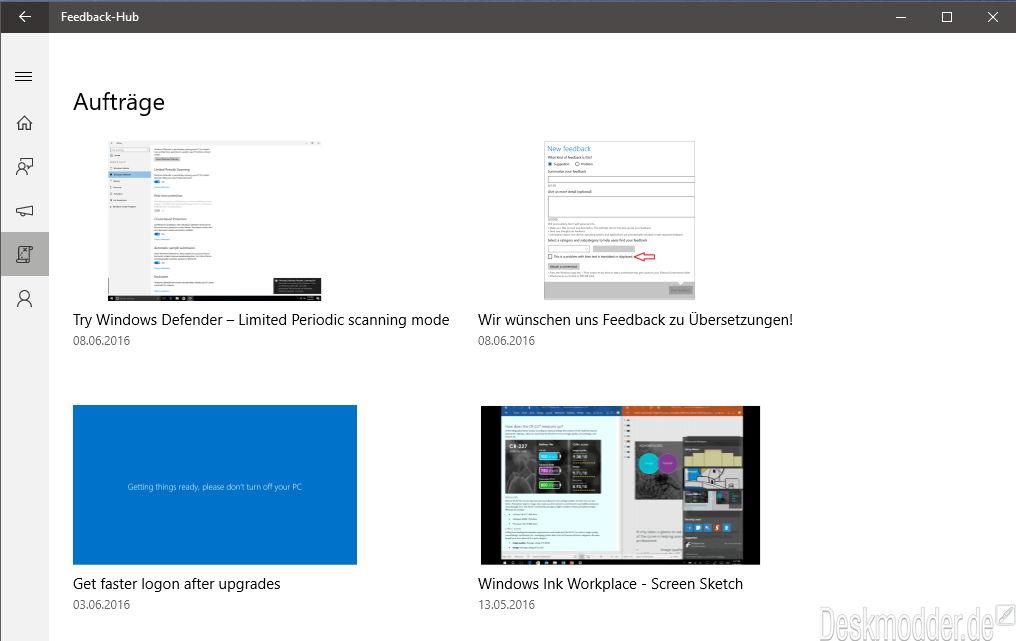
Task: Open the profile account icon
Action: [x=24, y=299]
